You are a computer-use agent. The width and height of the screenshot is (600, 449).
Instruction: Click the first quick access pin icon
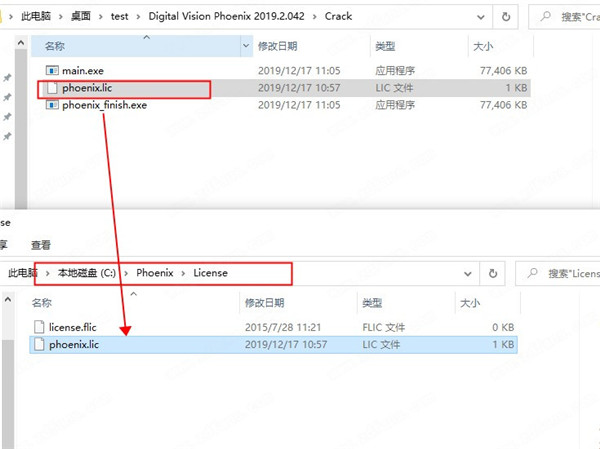(x=7, y=78)
